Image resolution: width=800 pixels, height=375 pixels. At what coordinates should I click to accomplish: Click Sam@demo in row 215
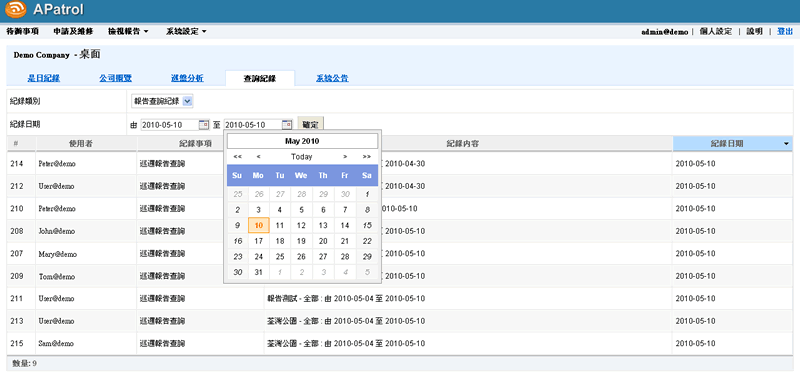(56, 343)
